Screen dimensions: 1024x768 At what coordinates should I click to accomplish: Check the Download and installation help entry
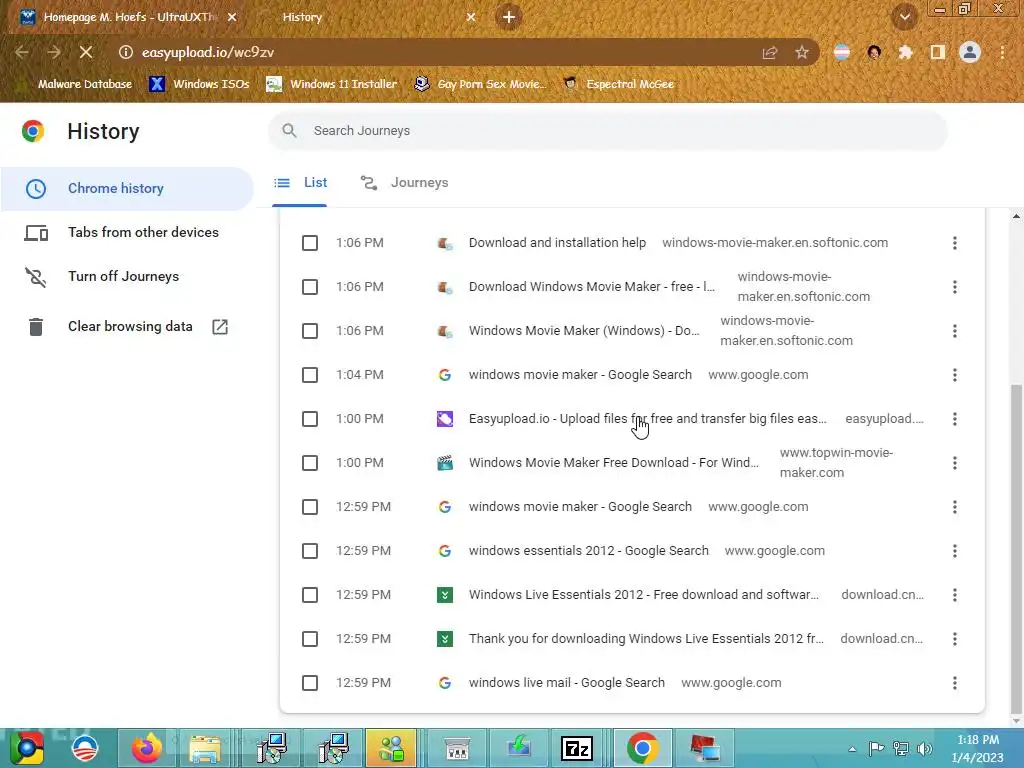tap(310, 243)
